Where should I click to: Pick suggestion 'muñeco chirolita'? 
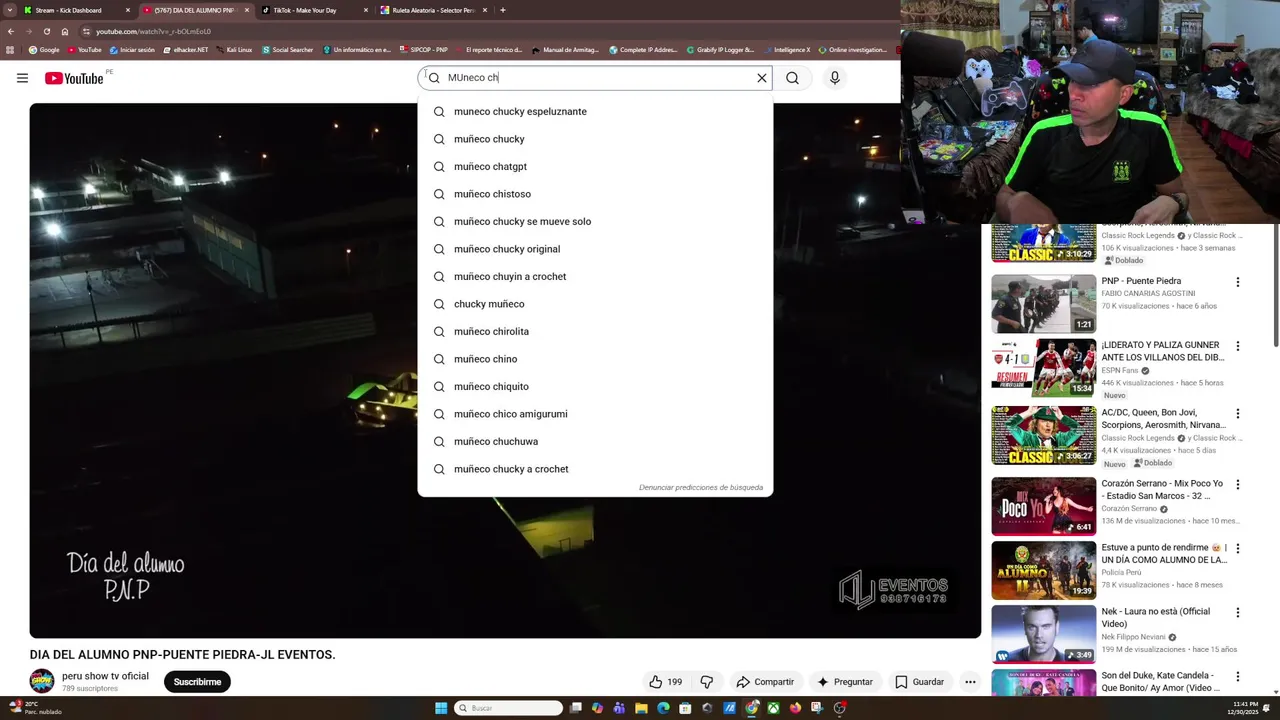click(595, 331)
